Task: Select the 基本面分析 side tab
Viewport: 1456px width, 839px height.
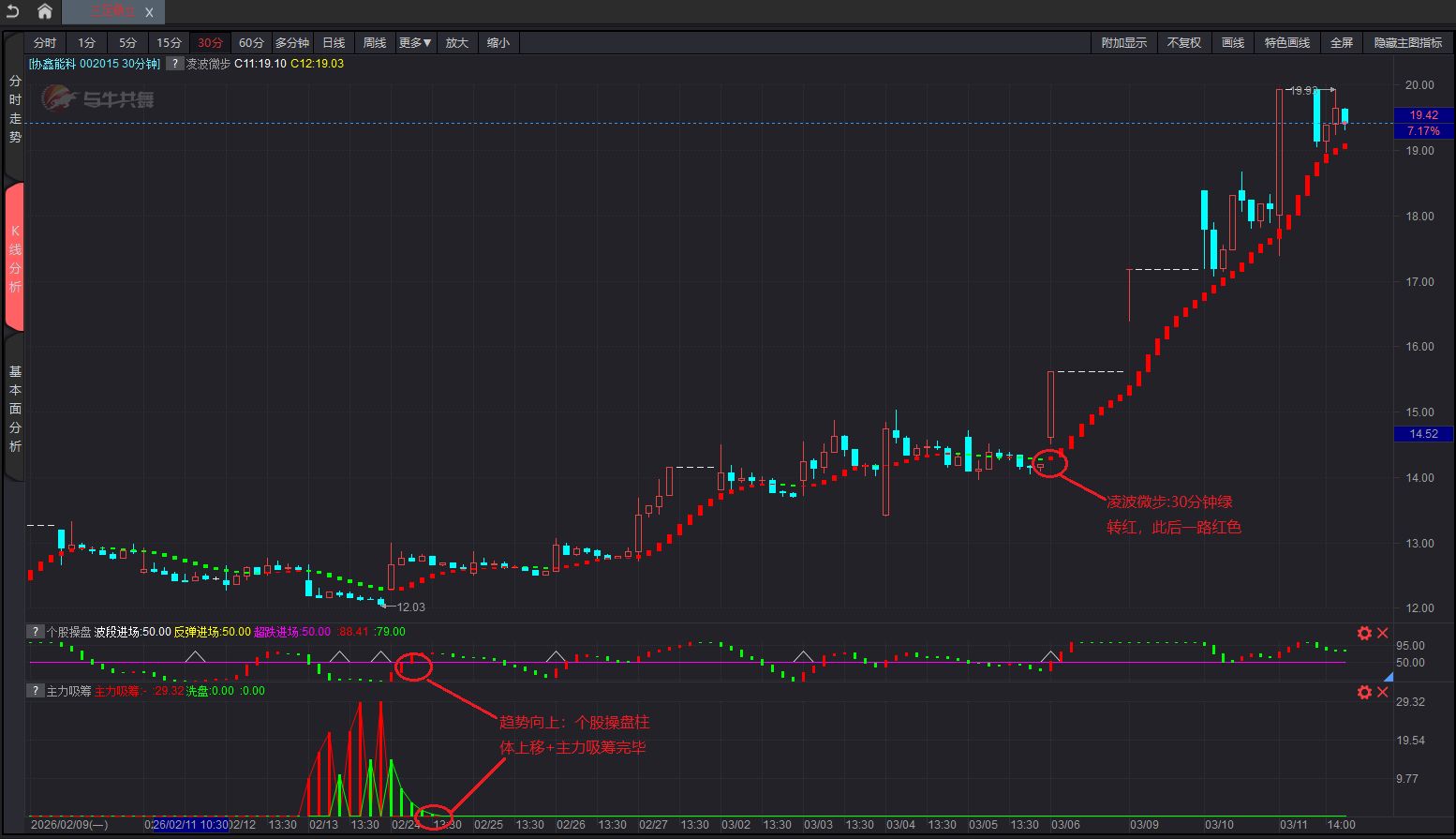Action: (15, 409)
